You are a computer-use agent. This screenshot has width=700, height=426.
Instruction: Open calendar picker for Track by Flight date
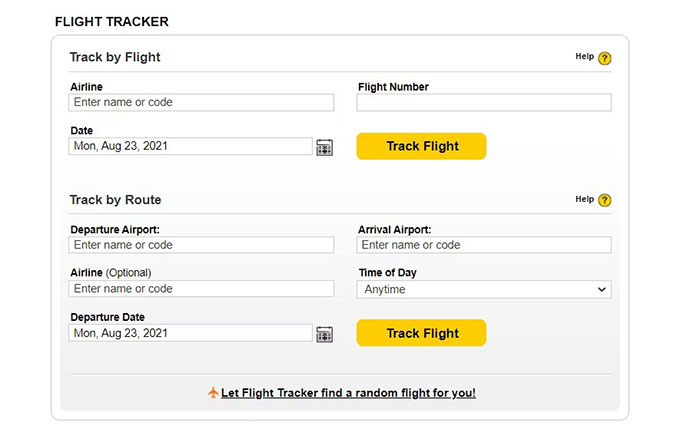[324, 147]
